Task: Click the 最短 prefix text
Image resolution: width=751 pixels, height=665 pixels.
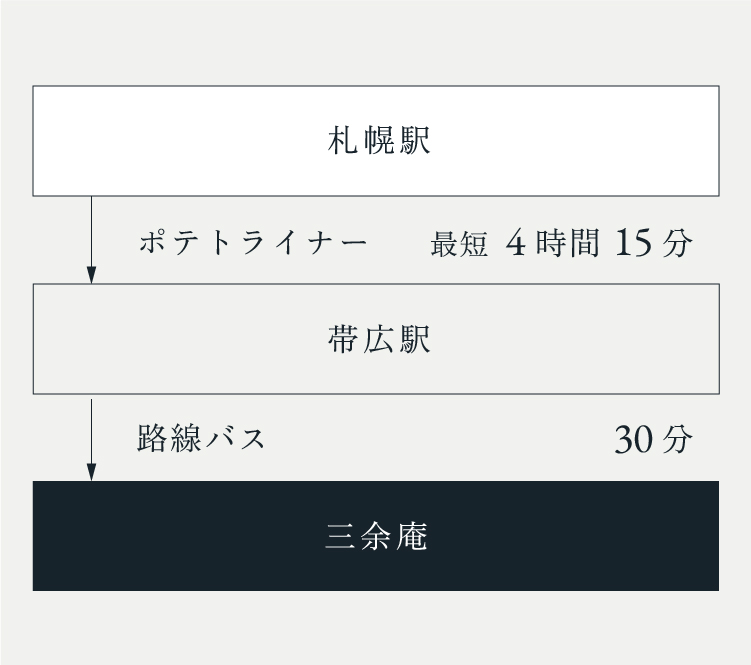Action: [459, 244]
